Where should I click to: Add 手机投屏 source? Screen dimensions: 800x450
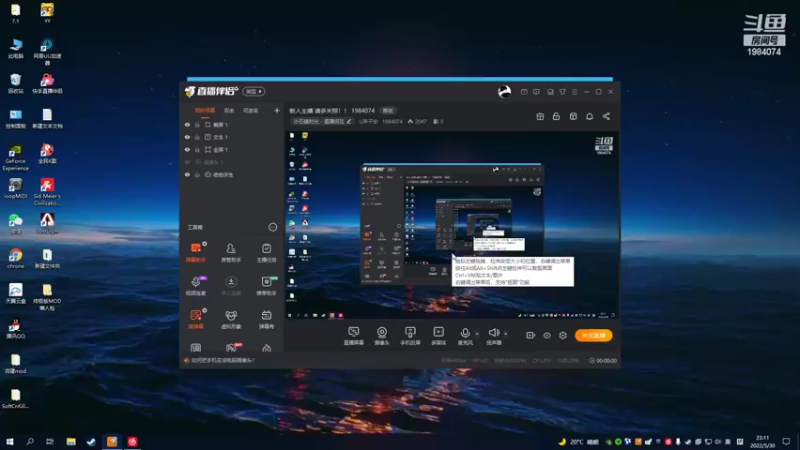pos(410,336)
